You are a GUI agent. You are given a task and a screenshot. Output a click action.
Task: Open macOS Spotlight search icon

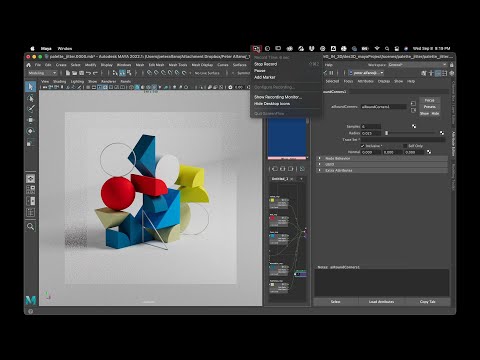click(x=387, y=49)
